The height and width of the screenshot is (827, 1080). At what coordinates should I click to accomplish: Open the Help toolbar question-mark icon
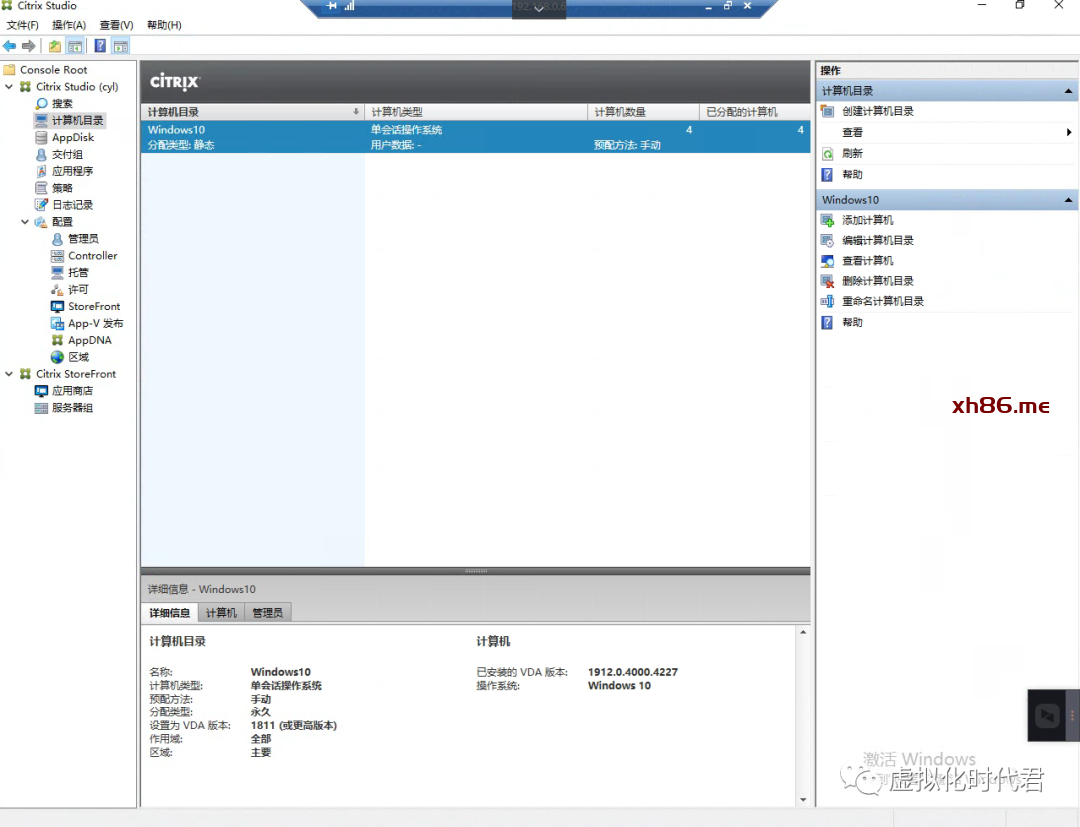coord(100,46)
